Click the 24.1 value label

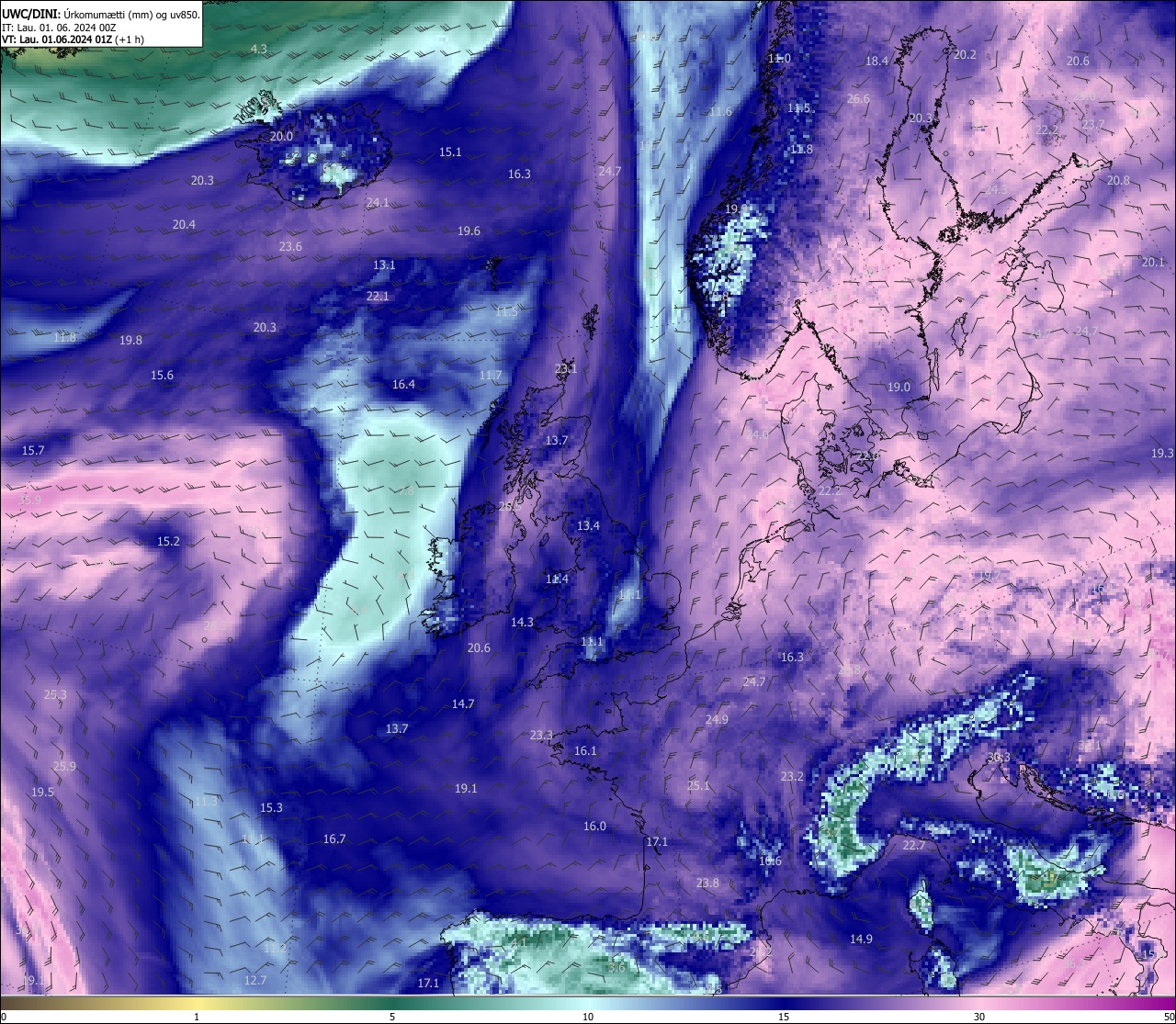[x=378, y=202]
